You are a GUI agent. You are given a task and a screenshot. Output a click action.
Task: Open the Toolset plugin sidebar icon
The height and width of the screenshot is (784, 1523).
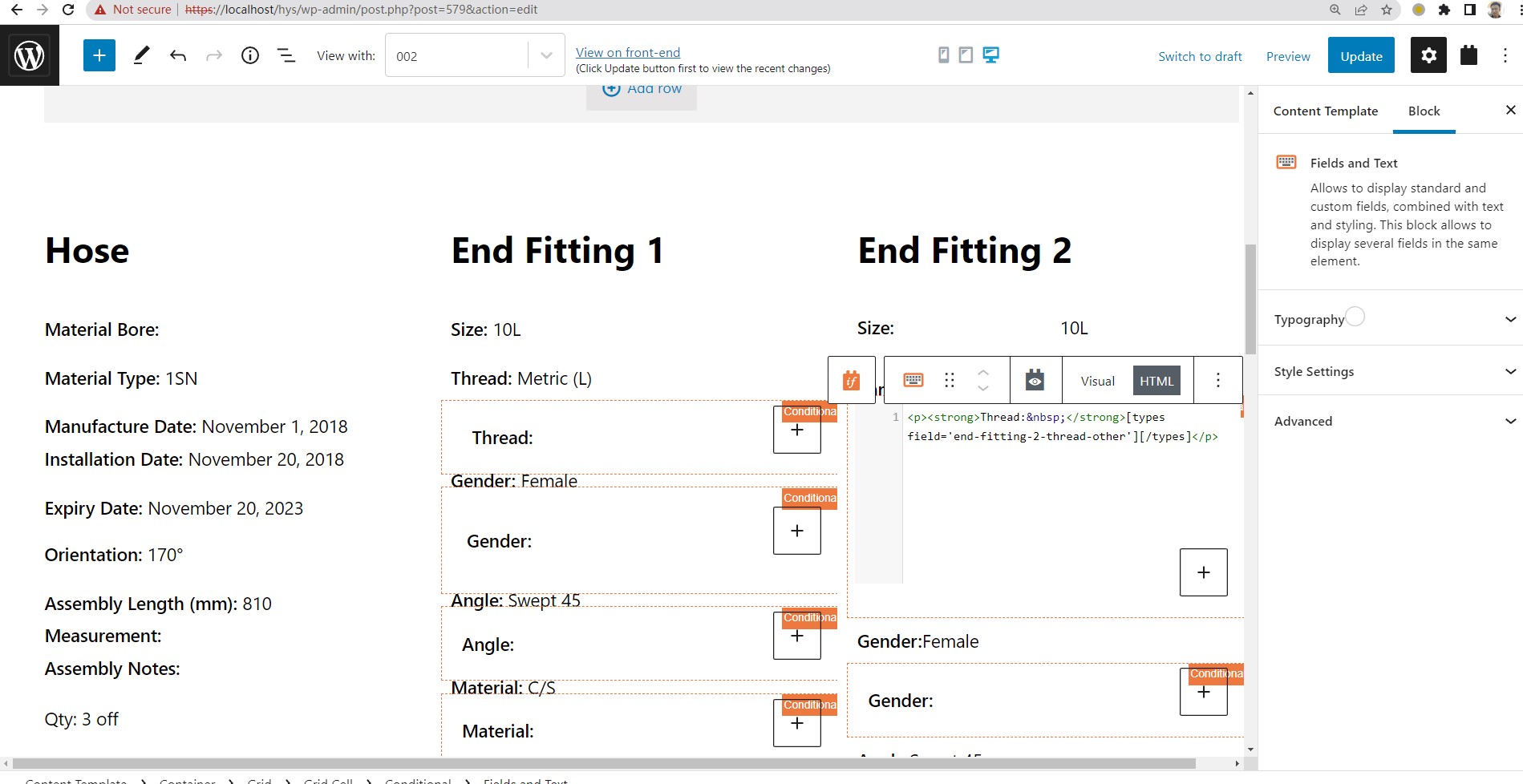click(1468, 55)
